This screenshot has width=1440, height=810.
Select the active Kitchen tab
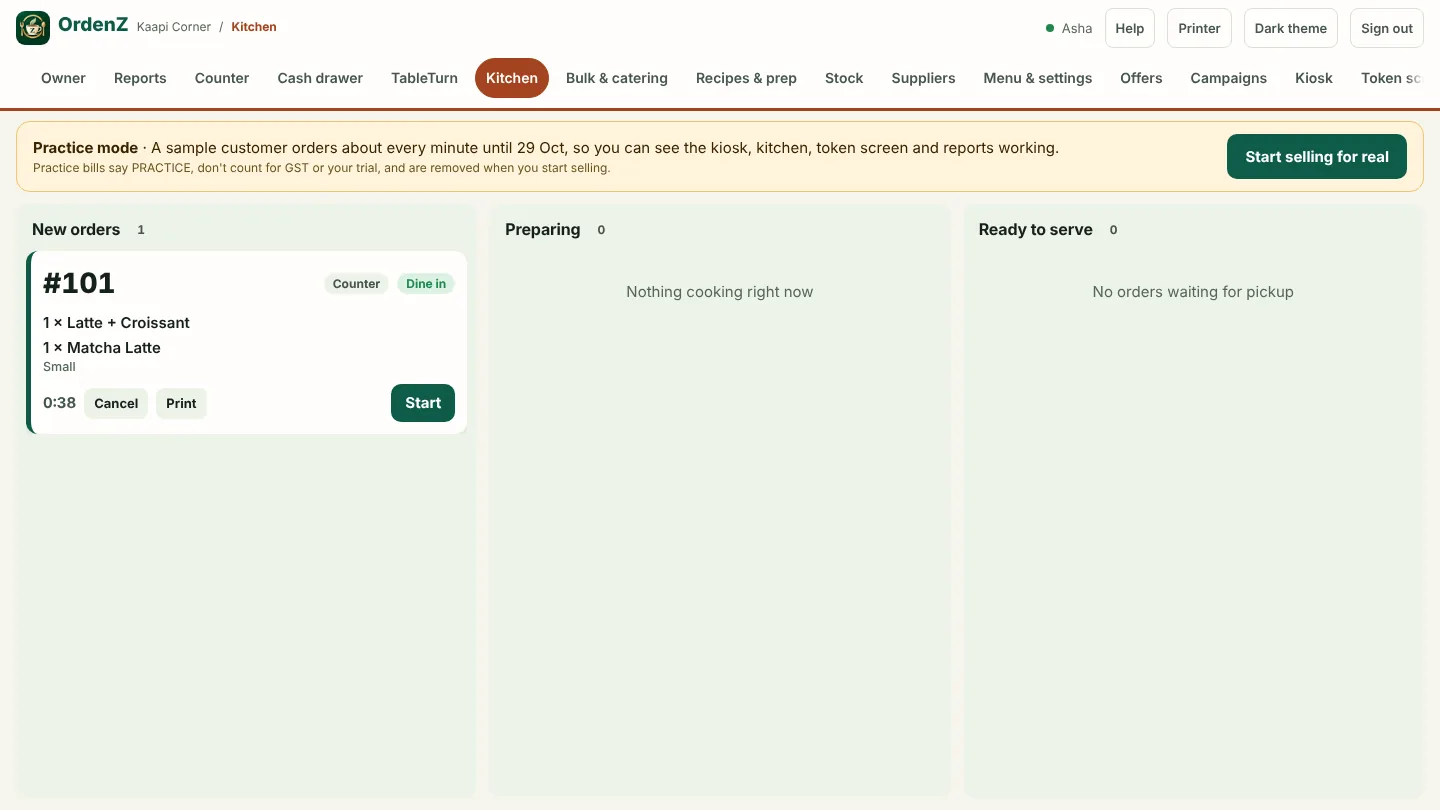pyautogui.click(x=512, y=78)
